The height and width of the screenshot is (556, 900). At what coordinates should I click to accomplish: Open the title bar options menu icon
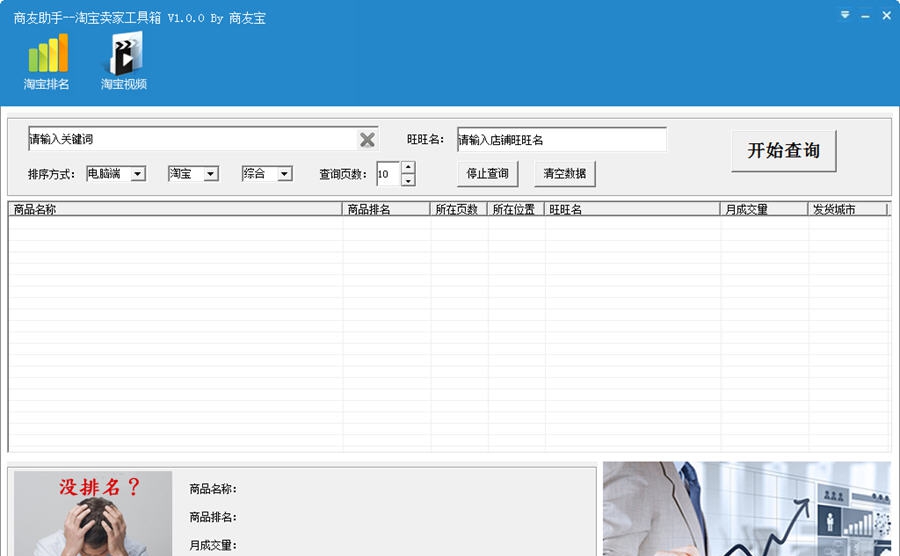pyautogui.click(x=845, y=15)
